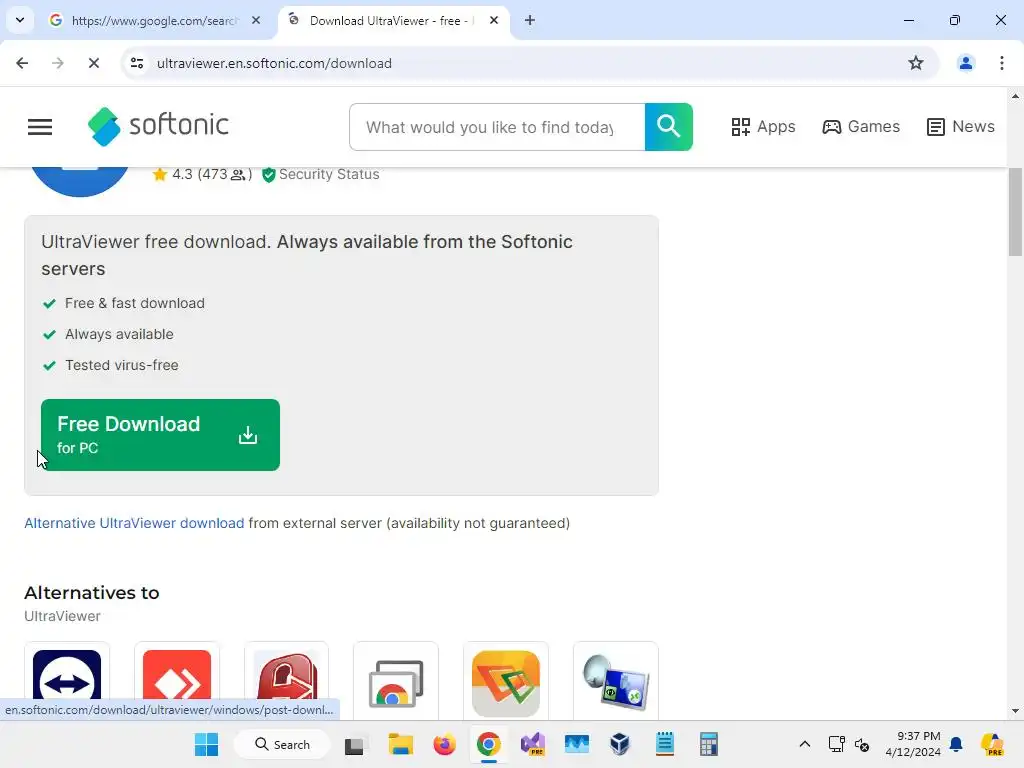Open the TeamViewer alternative thumbnail
Image resolution: width=1024 pixels, height=768 pixels.
click(67, 680)
